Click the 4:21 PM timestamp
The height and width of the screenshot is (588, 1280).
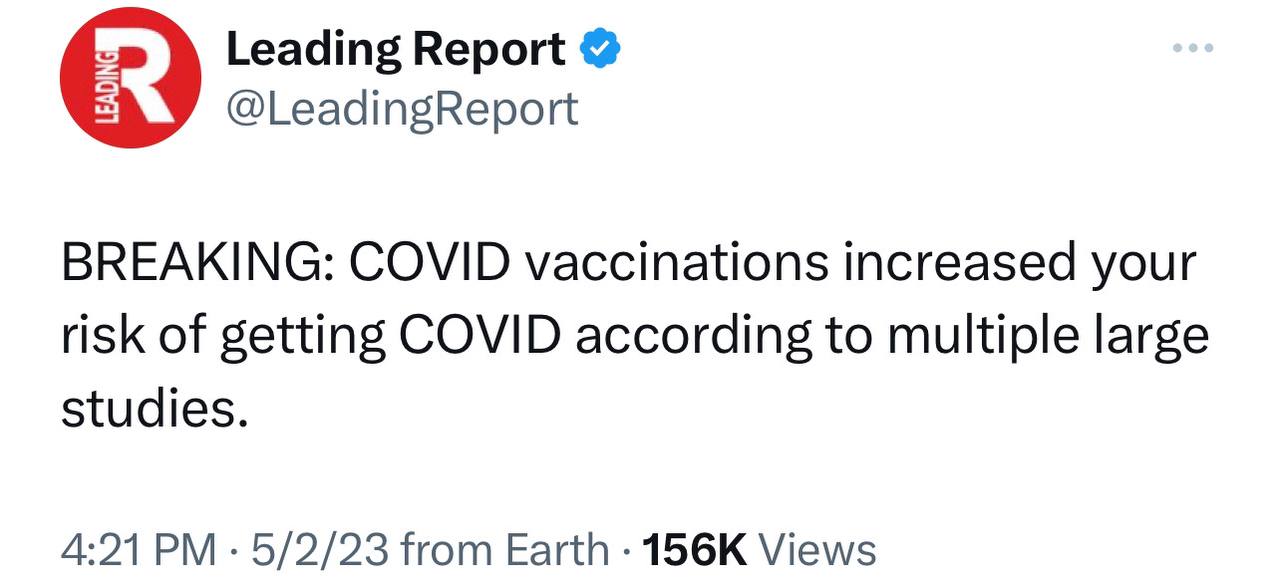point(138,550)
